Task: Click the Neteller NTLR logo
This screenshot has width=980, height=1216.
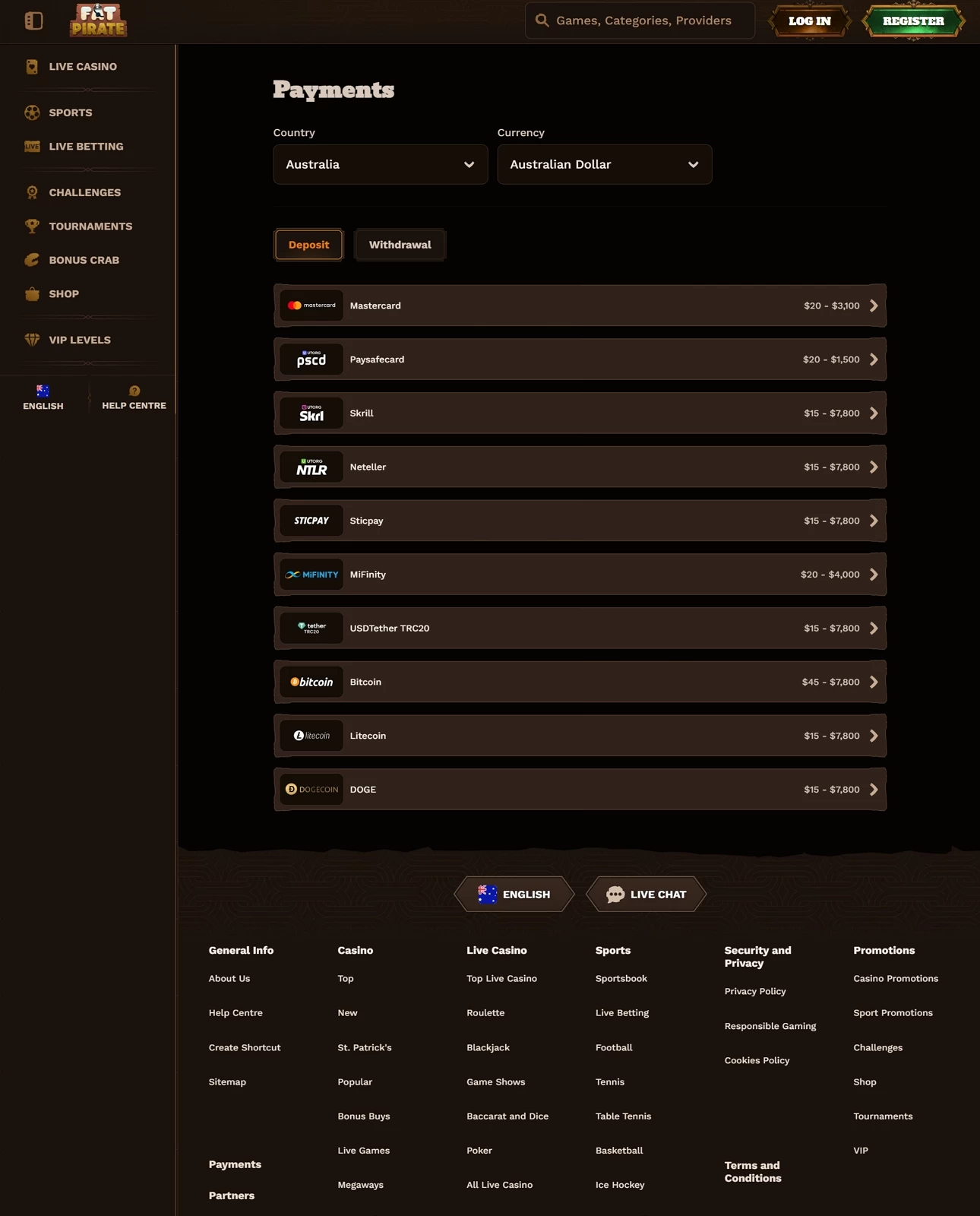Action: (311, 467)
